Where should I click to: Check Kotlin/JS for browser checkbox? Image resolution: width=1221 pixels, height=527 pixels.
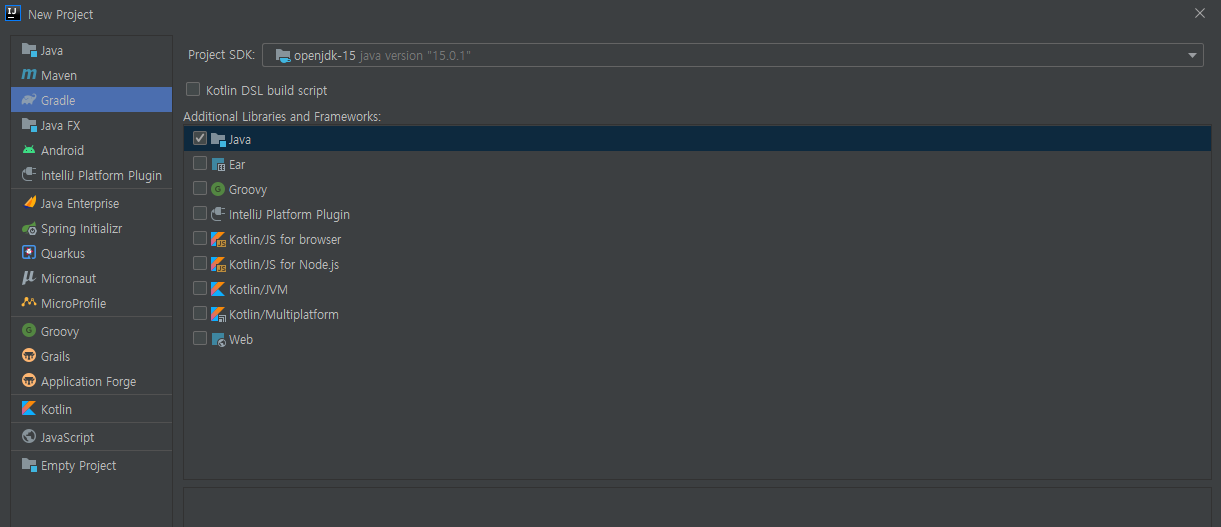click(x=200, y=238)
